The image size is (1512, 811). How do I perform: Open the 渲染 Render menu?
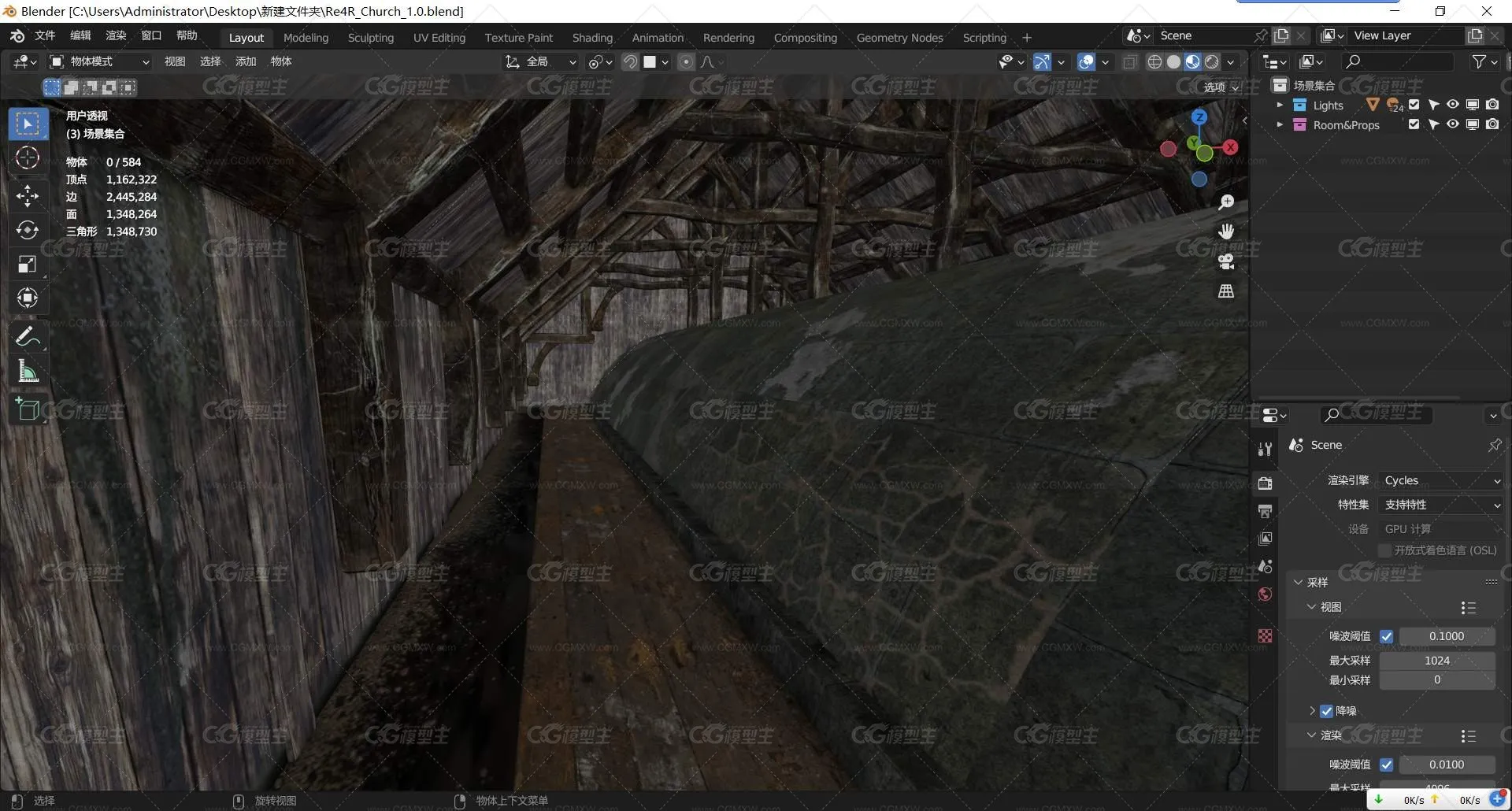tap(116, 35)
